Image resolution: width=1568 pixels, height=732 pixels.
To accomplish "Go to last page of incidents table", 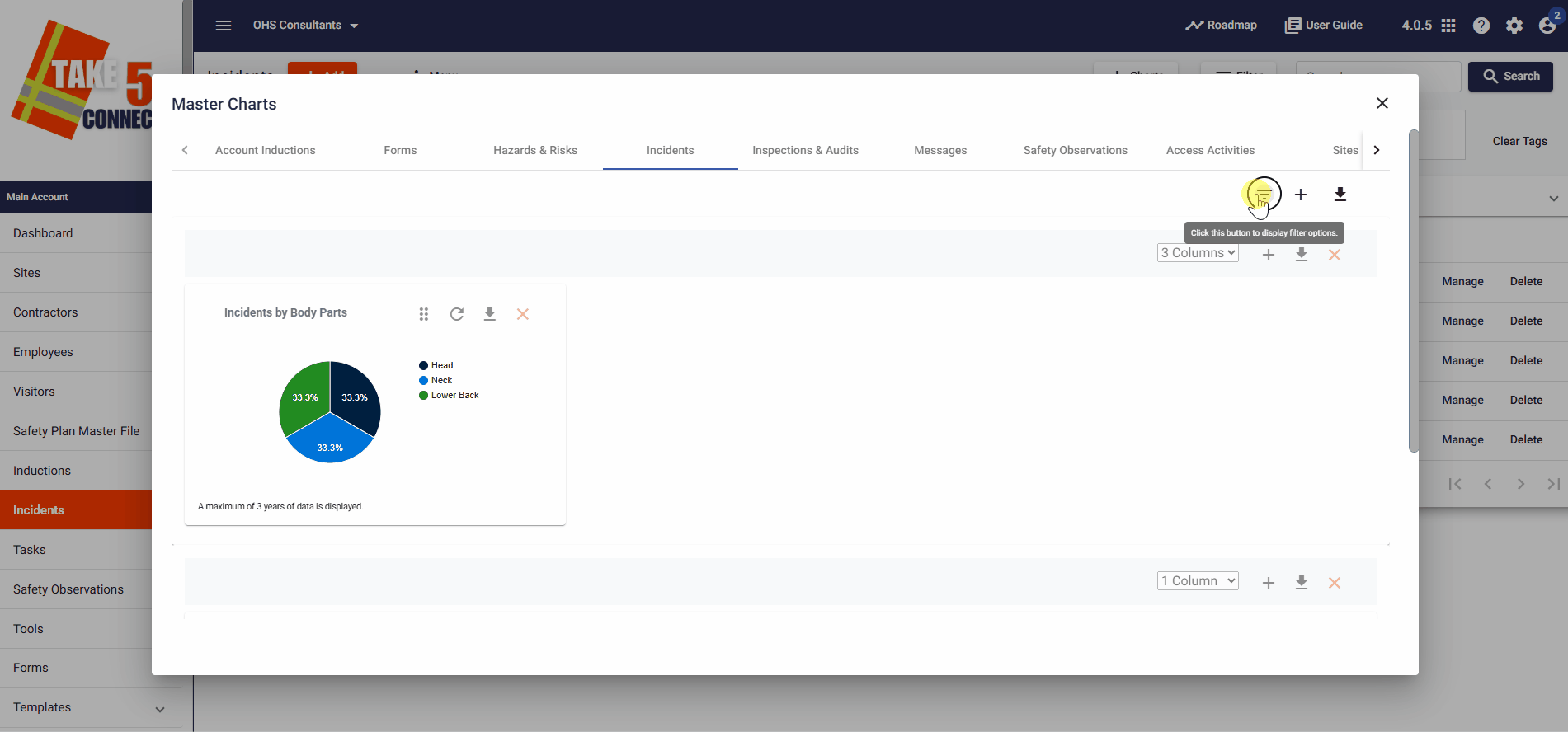I will click(1554, 484).
